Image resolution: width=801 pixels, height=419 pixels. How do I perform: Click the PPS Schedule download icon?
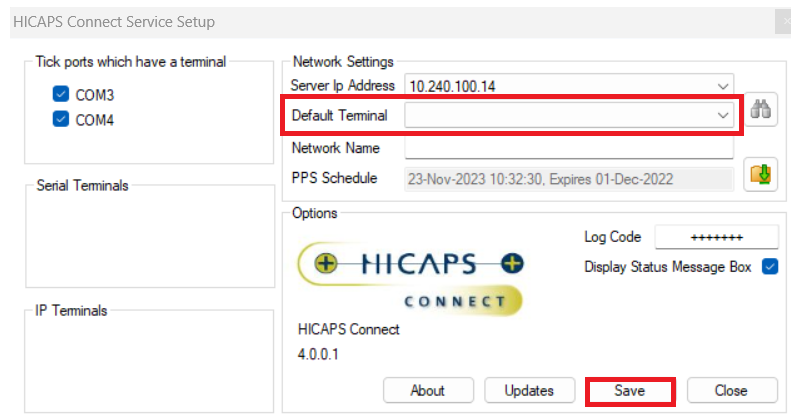761,177
